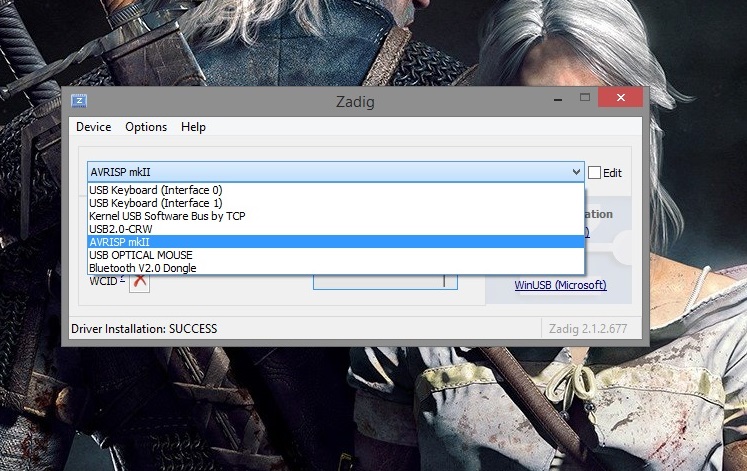The width and height of the screenshot is (747, 471).
Task: Maximize the Zadig window
Action: coord(585,98)
